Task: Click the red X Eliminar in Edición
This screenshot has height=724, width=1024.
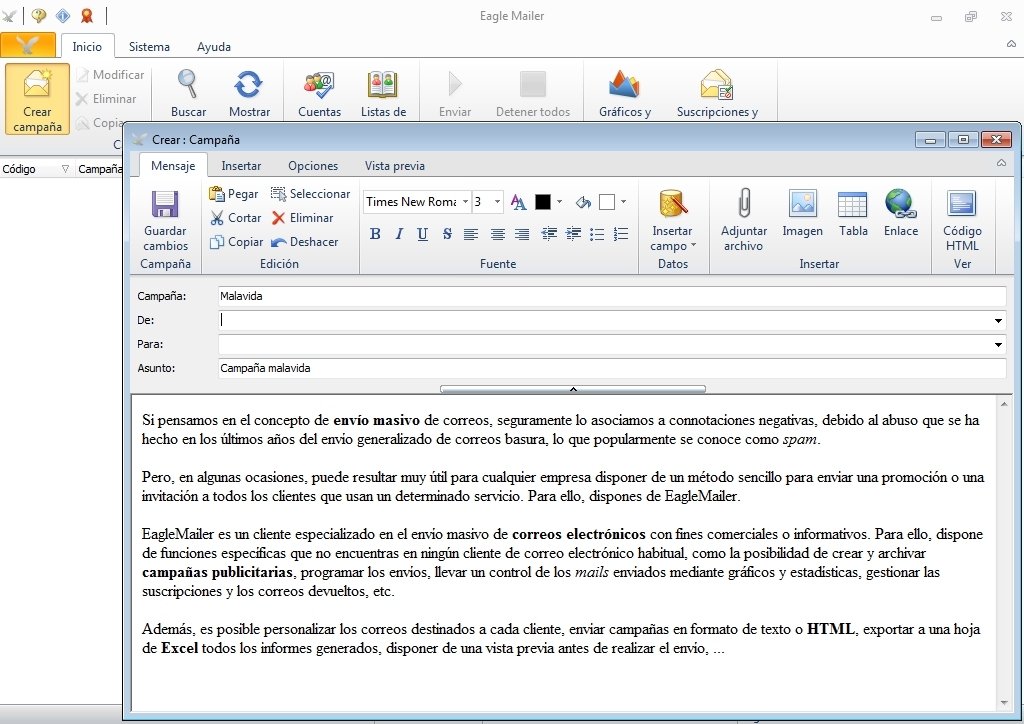Action: point(302,218)
